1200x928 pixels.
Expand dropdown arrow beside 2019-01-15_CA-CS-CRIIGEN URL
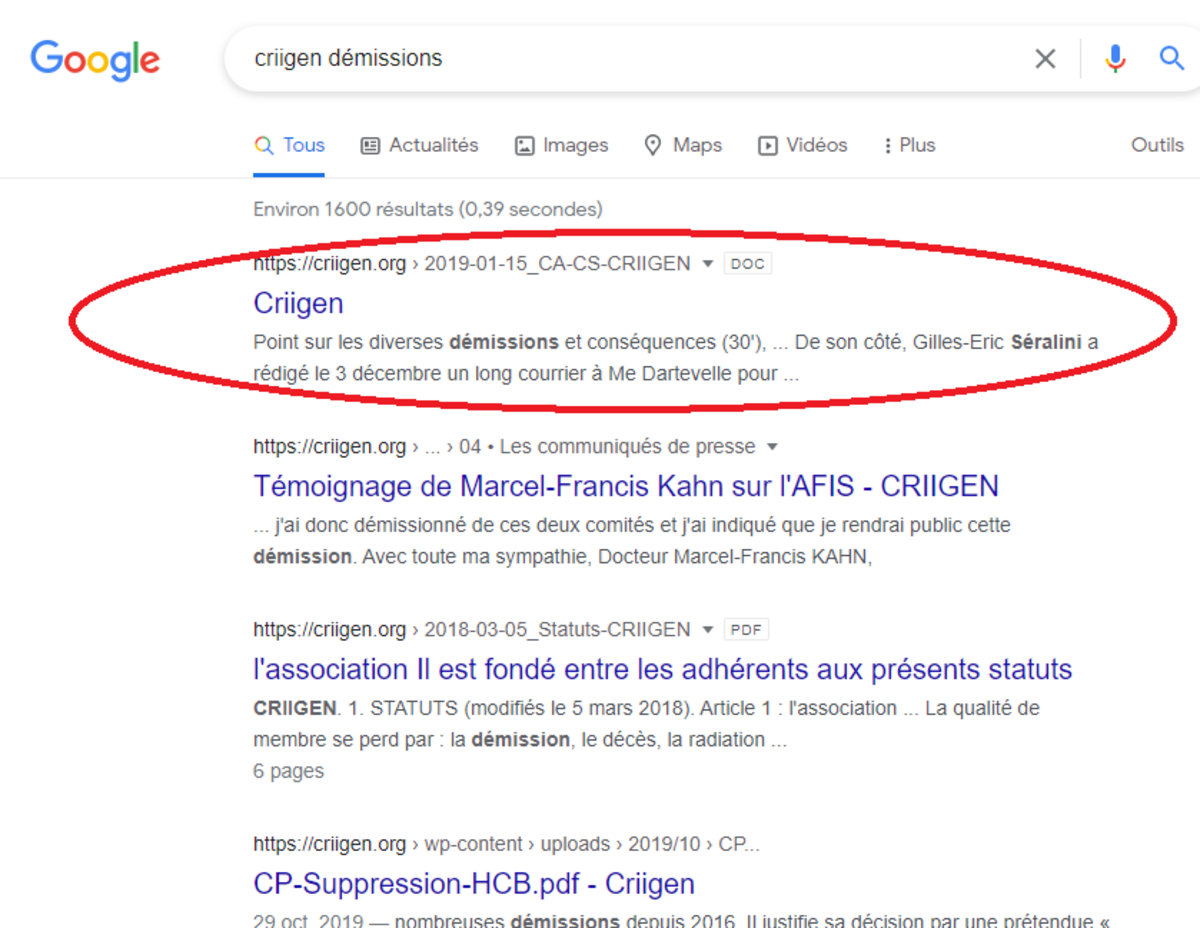(708, 264)
